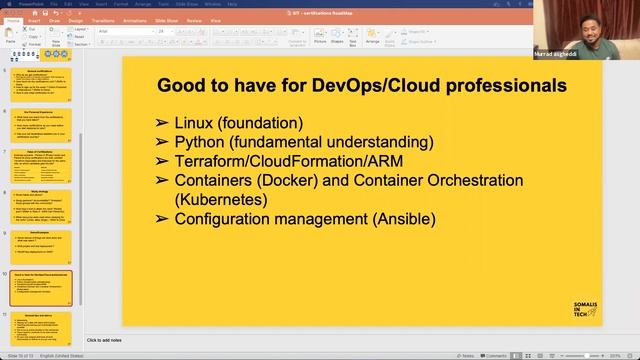Select slide 11 thumbnail
Screen dimensions: 640x360
41,329
